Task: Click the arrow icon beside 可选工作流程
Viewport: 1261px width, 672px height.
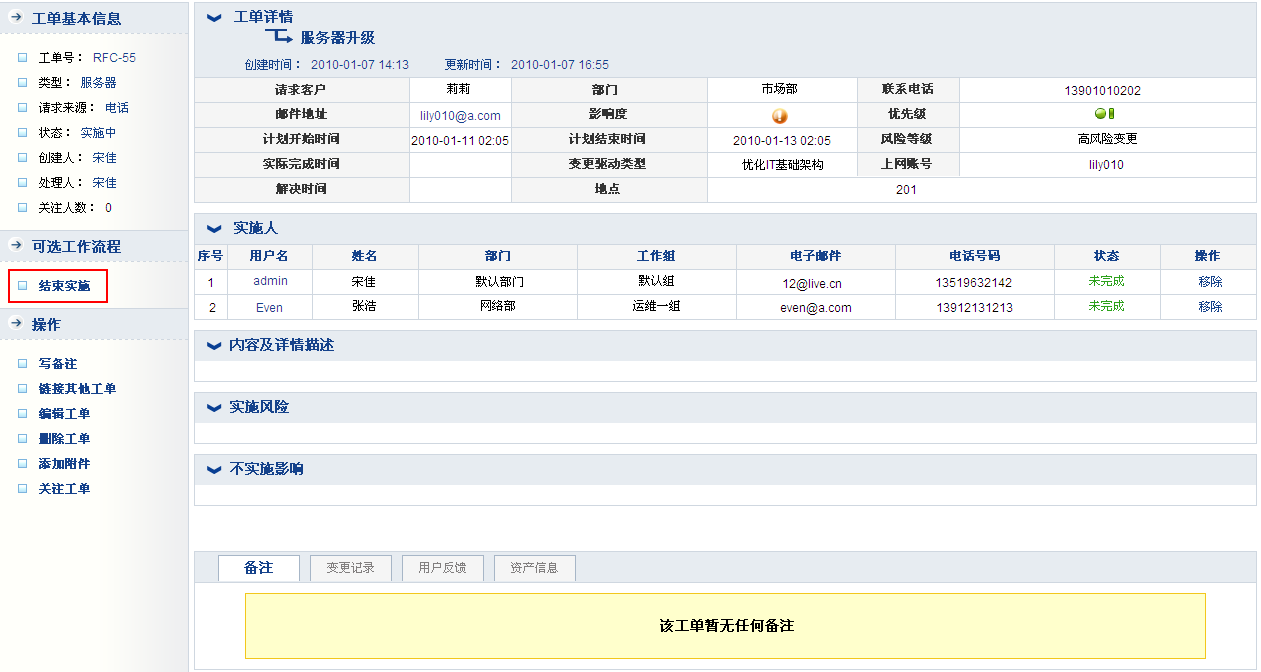Action: click(16, 246)
